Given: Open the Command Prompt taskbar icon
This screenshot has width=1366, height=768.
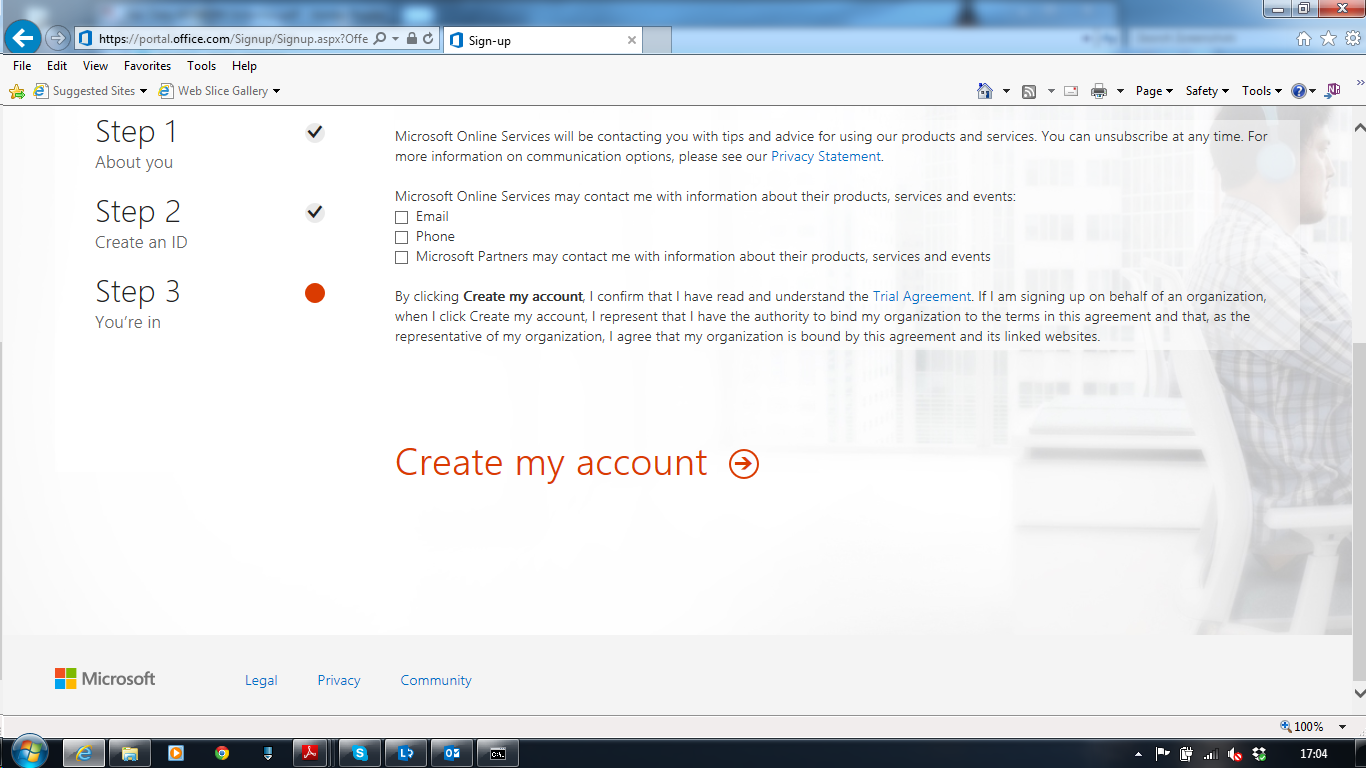Looking at the screenshot, I should pos(497,753).
